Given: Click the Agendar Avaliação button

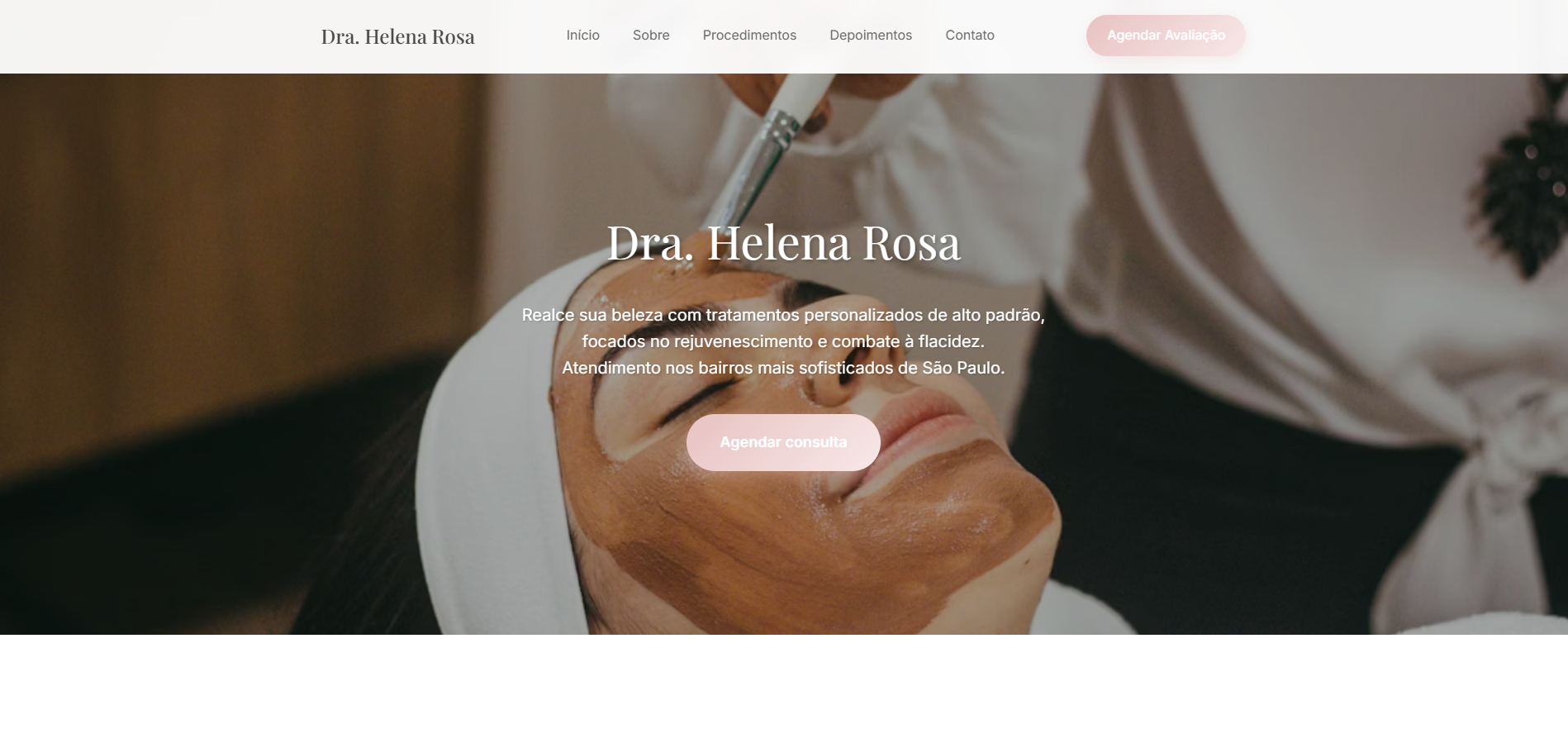Looking at the screenshot, I should pos(1166,36).
